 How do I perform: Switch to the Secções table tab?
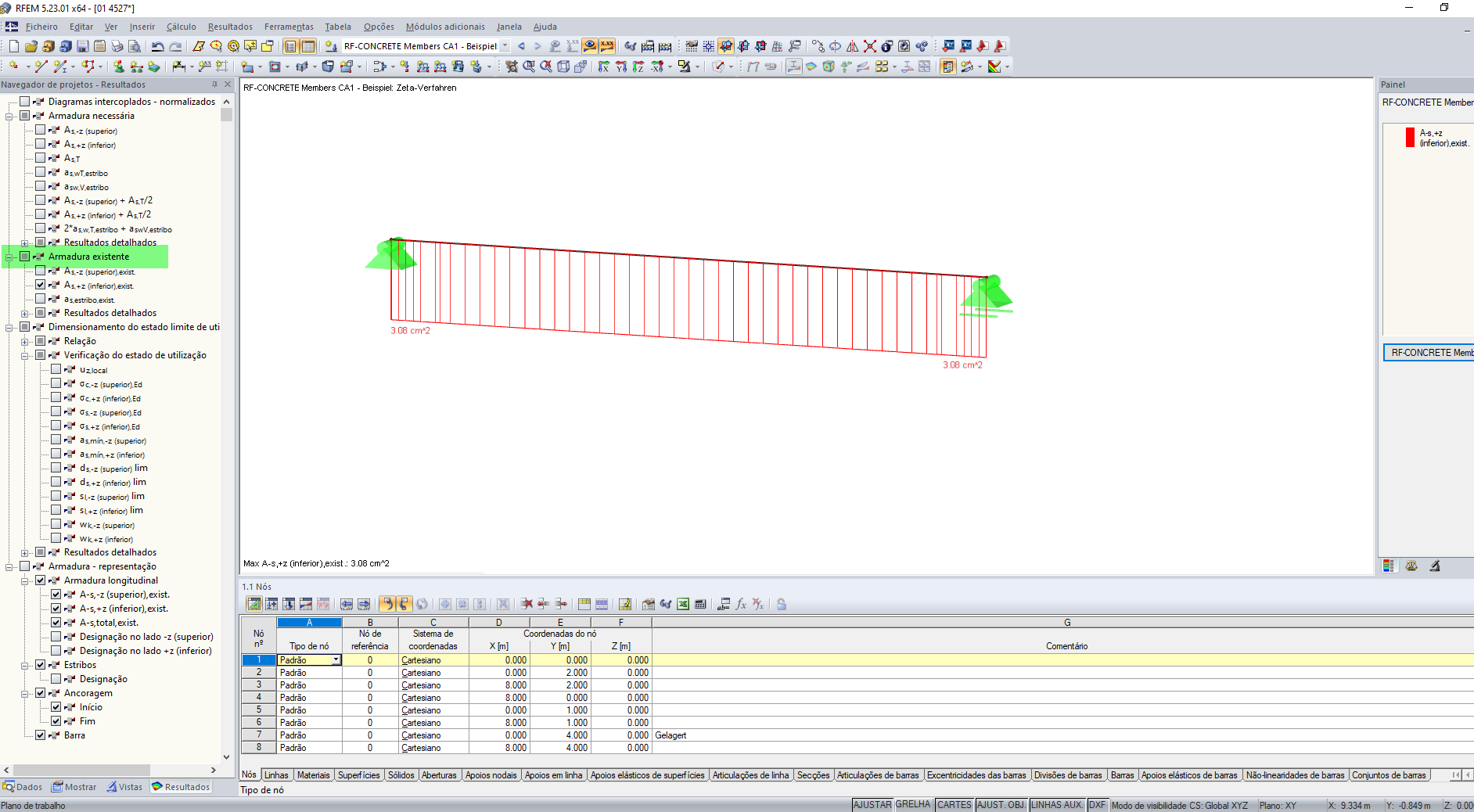pyautogui.click(x=813, y=775)
